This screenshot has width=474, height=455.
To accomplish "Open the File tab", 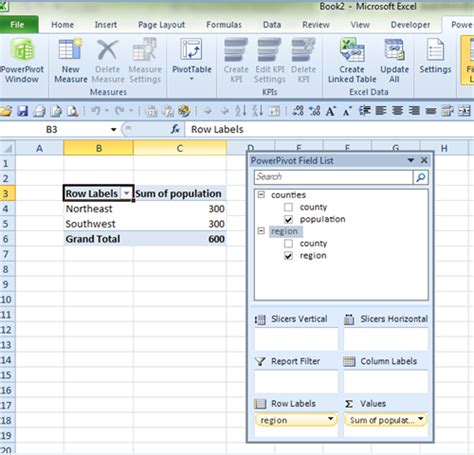I will pyautogui.click(x=17, y=25).
